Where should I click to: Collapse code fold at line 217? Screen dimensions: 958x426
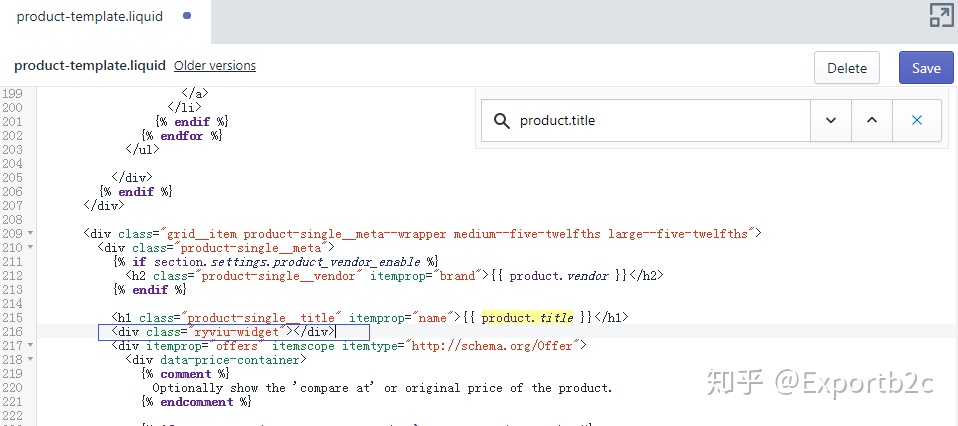pyautogui.click(x=30, y=346)
